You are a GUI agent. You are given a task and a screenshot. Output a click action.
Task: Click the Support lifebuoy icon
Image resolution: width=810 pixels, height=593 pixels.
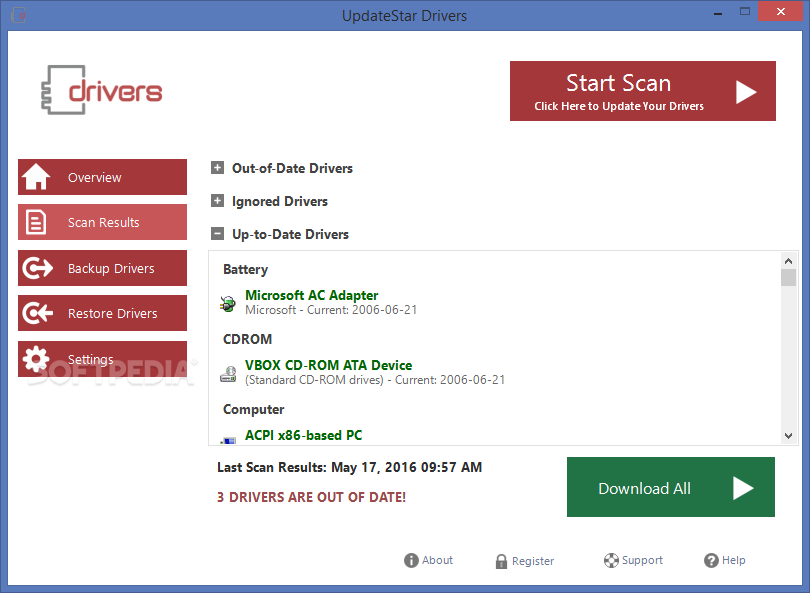click(x=611, y=560)
